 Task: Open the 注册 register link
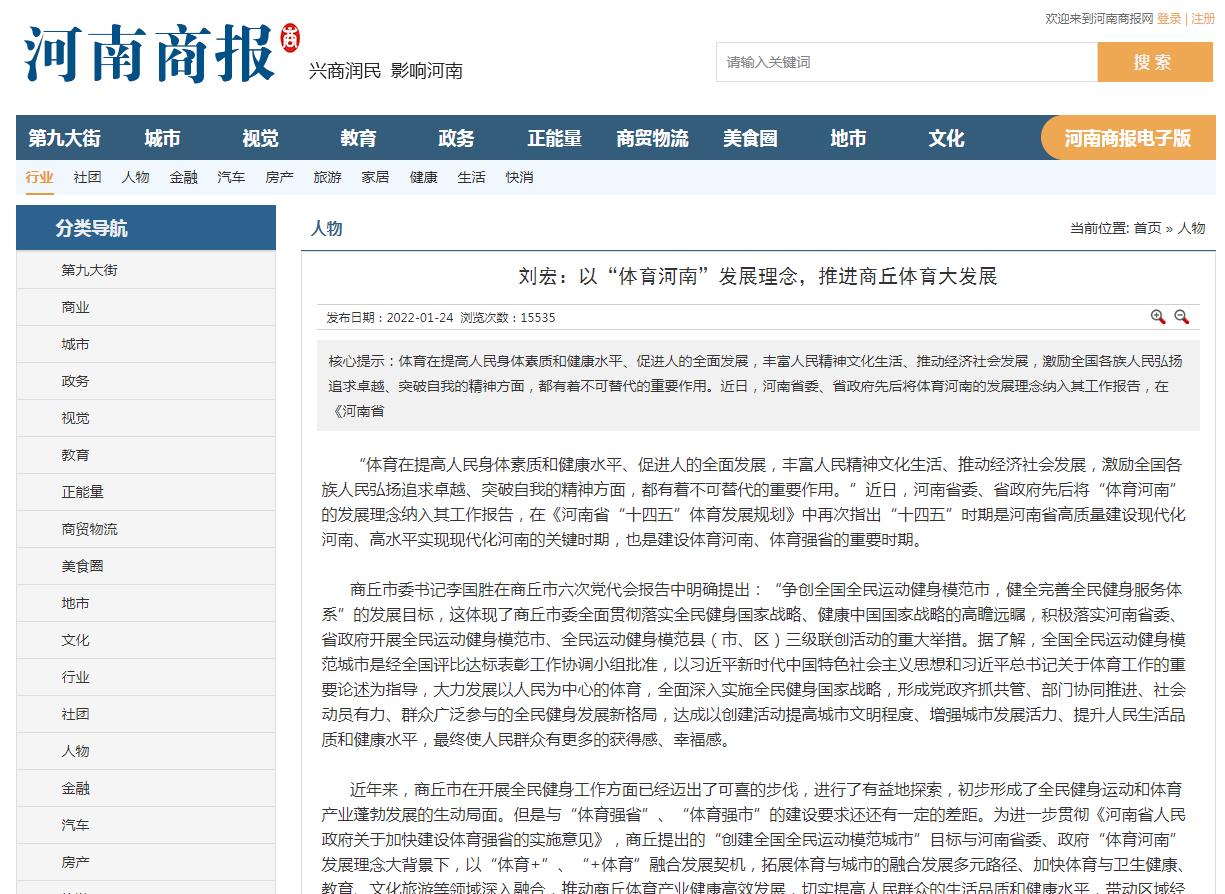tap(1203, 18)
